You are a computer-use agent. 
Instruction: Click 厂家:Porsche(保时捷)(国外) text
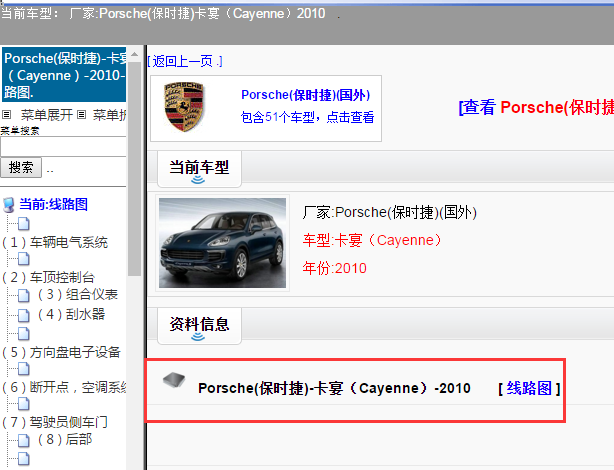390,212
